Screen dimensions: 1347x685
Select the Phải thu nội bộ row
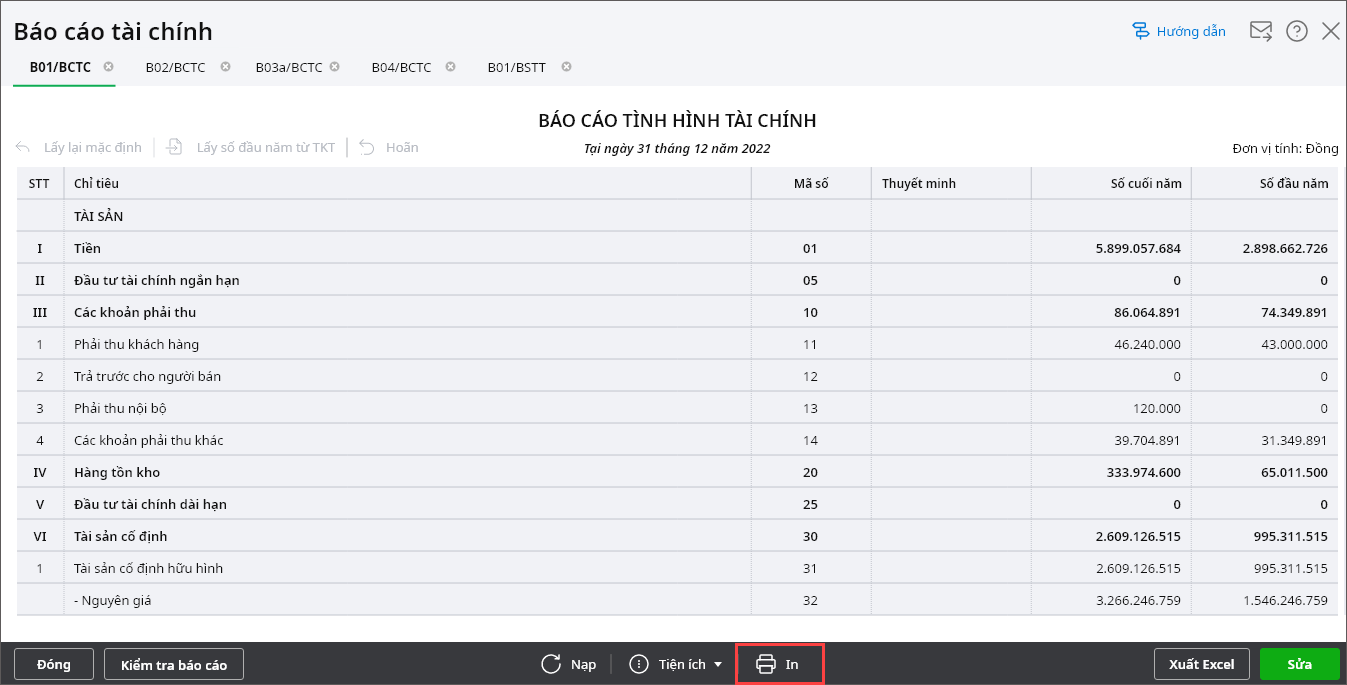coord(676,408)
